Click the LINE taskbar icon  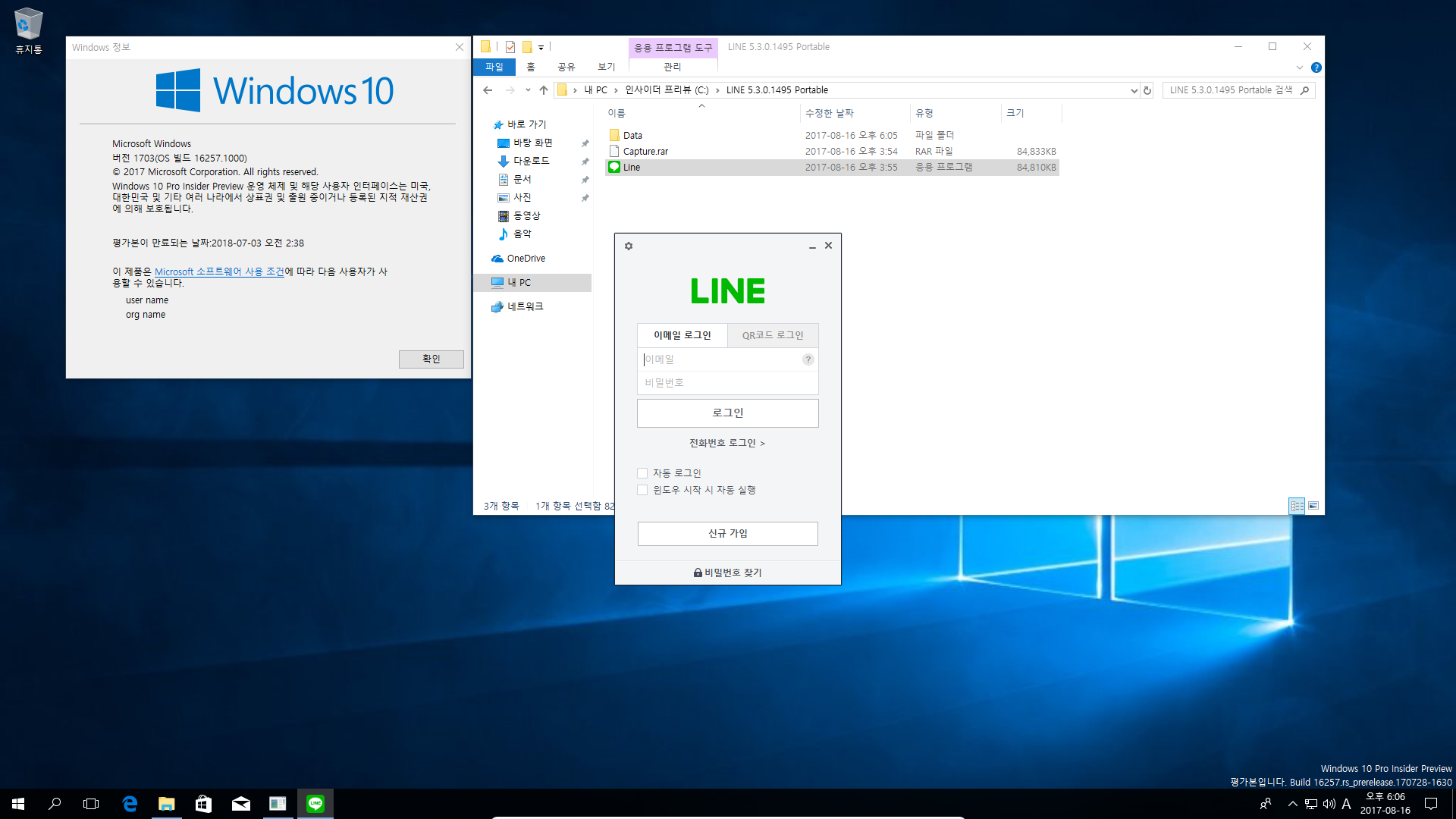point(315,804)
